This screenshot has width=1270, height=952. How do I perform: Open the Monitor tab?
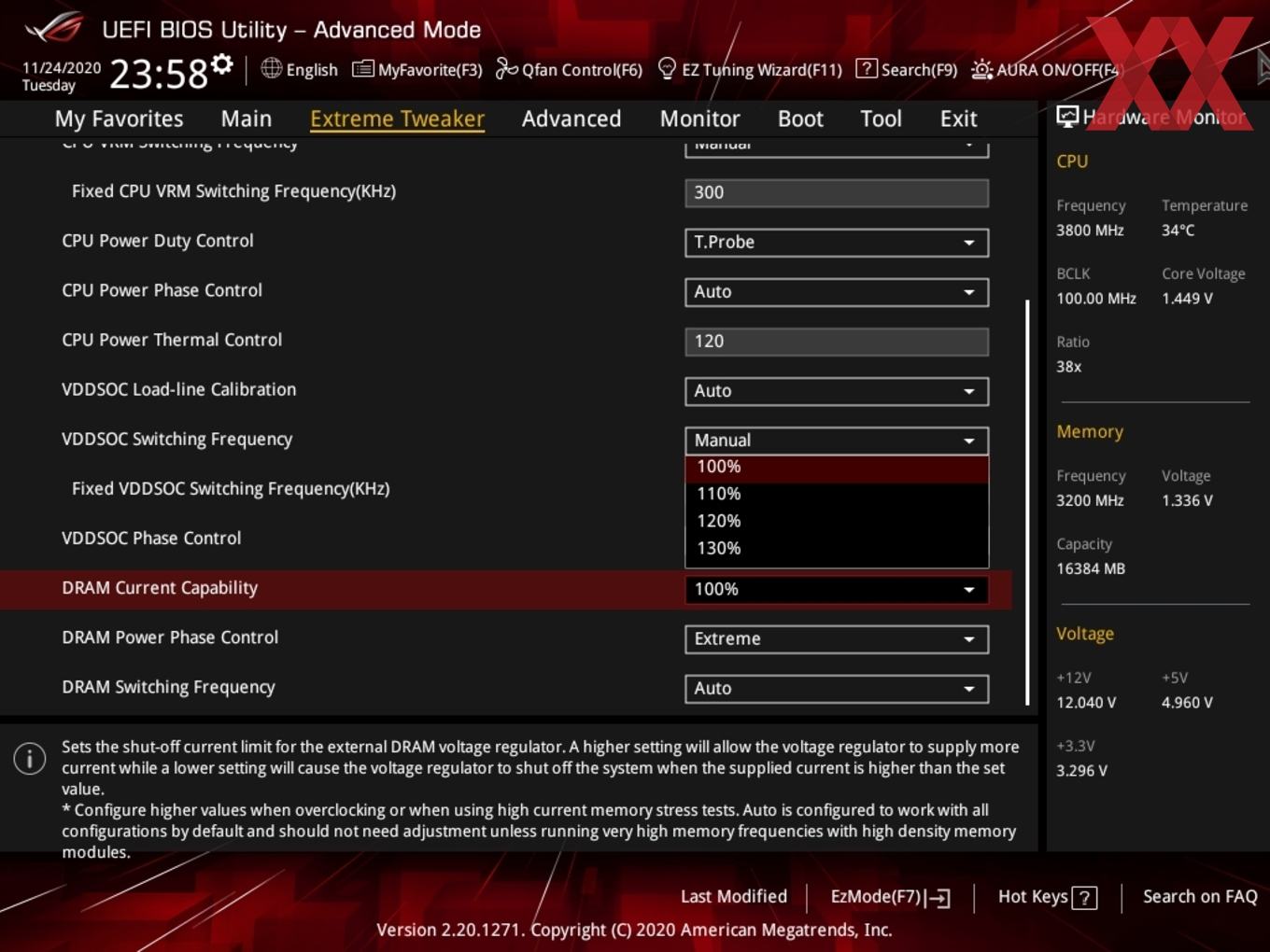tap(699, 119)
